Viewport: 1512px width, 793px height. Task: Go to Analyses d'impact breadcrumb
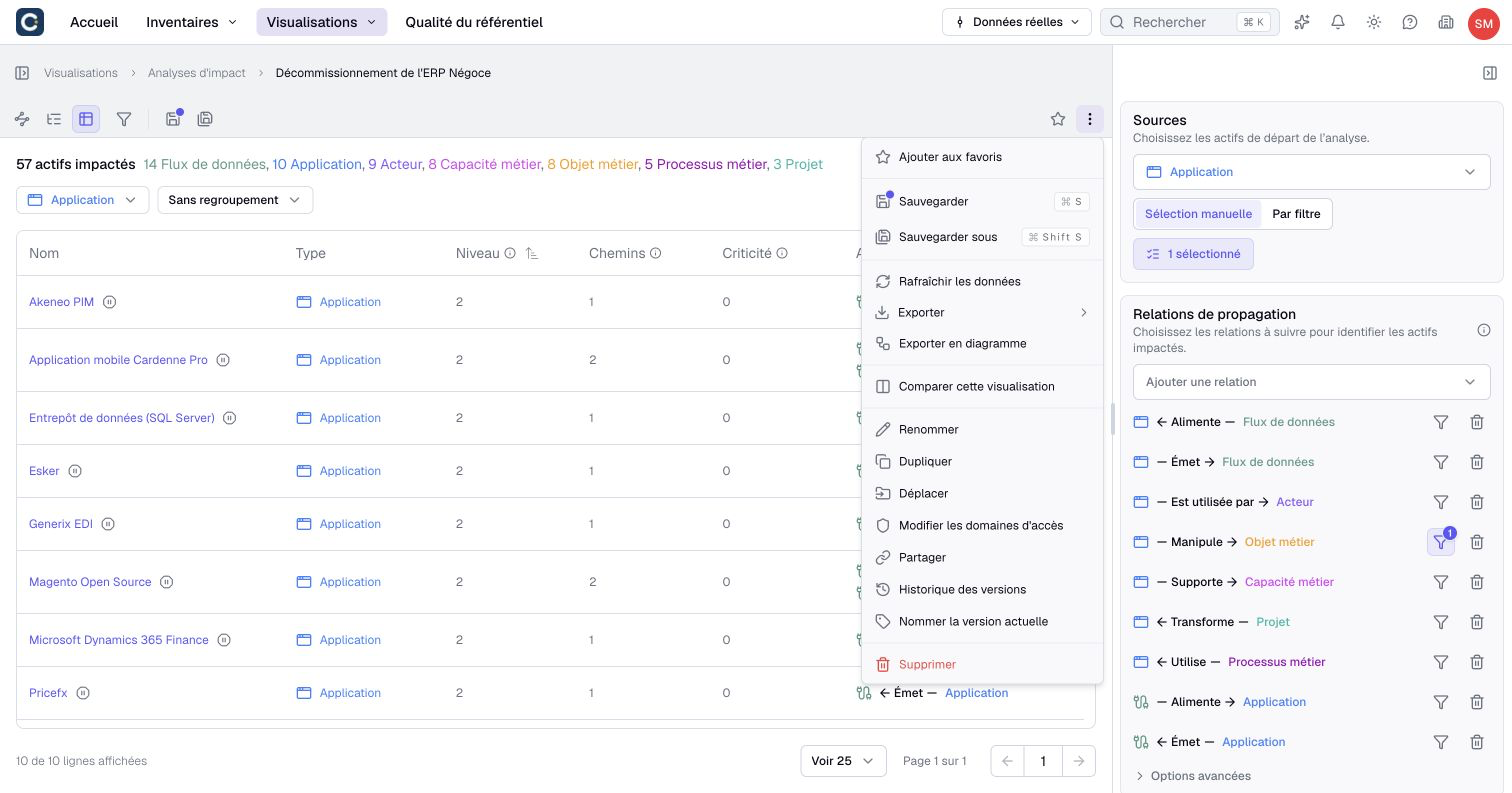point(197,73)
